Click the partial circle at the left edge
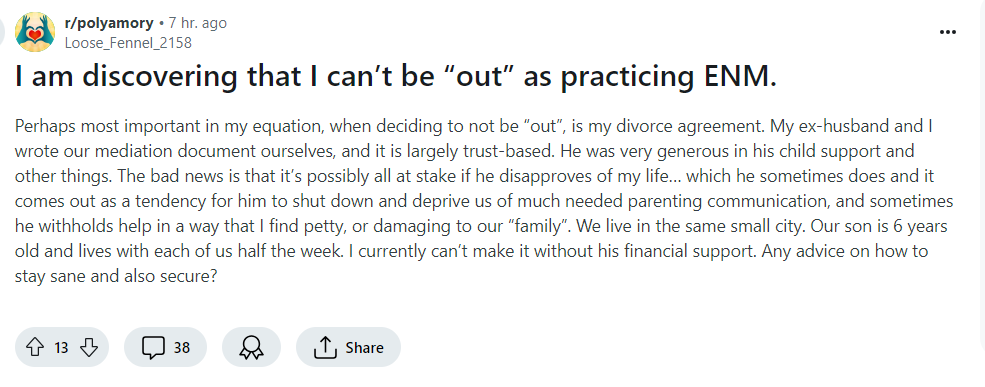 pyautogui.click(x=2, y=32)
